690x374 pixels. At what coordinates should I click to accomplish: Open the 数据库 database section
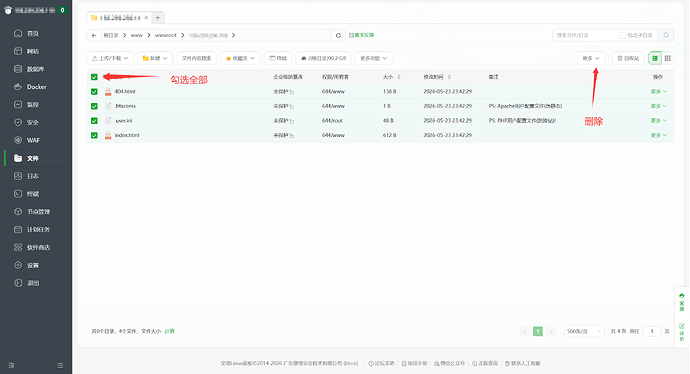[36, 69]
